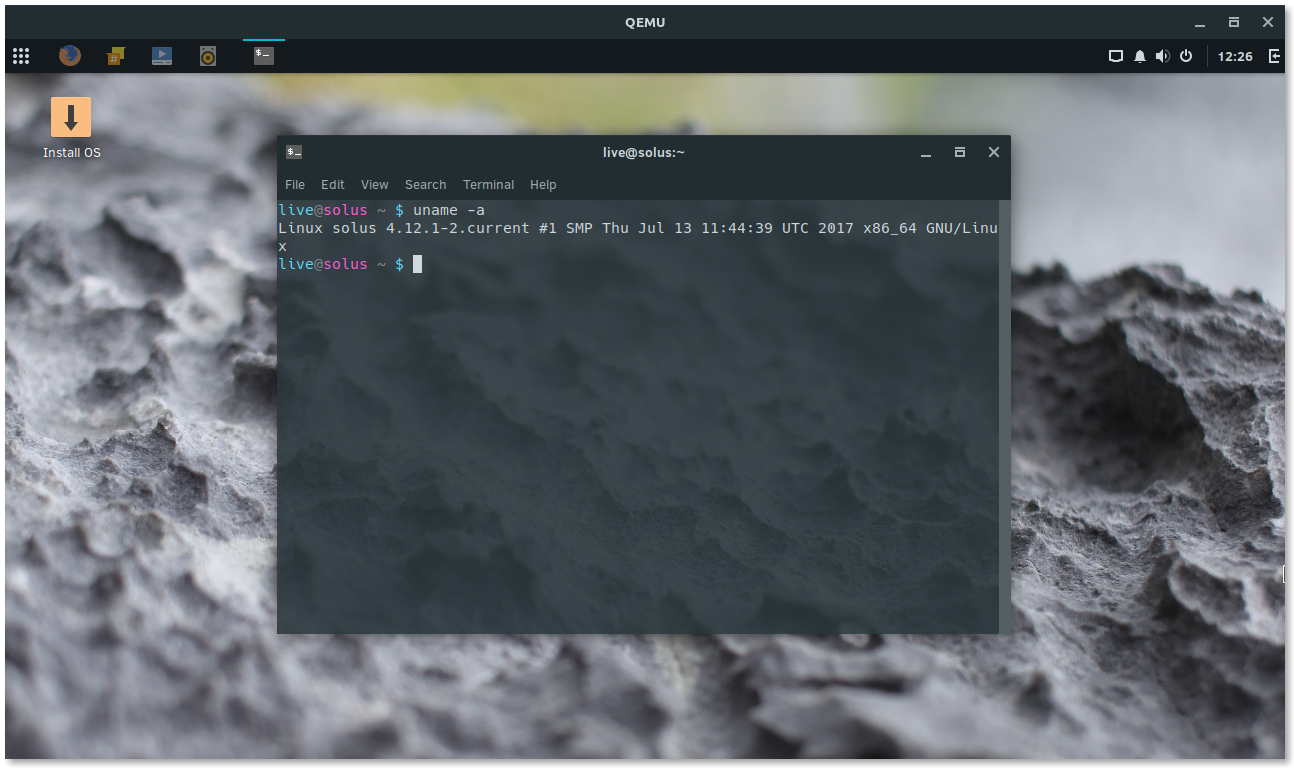
Task: Close the QEMU window
Action: pos(1268,22)
